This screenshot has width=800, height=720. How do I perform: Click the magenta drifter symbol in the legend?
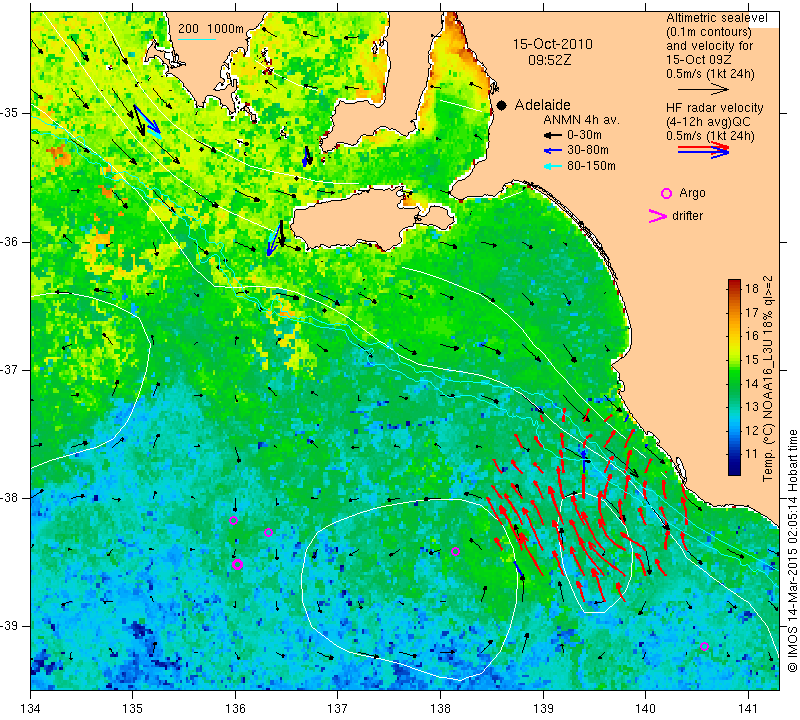click(x=657, y=216)
